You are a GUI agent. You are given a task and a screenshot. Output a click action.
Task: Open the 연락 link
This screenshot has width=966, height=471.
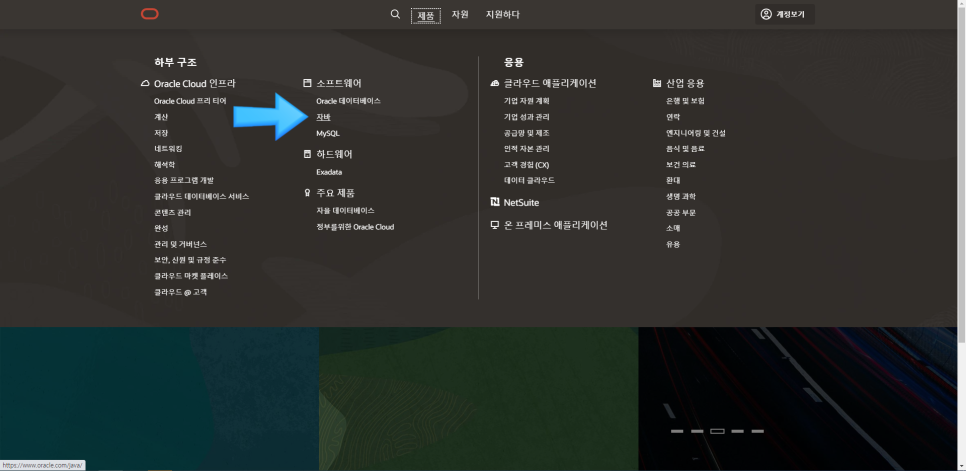(673, 117)
